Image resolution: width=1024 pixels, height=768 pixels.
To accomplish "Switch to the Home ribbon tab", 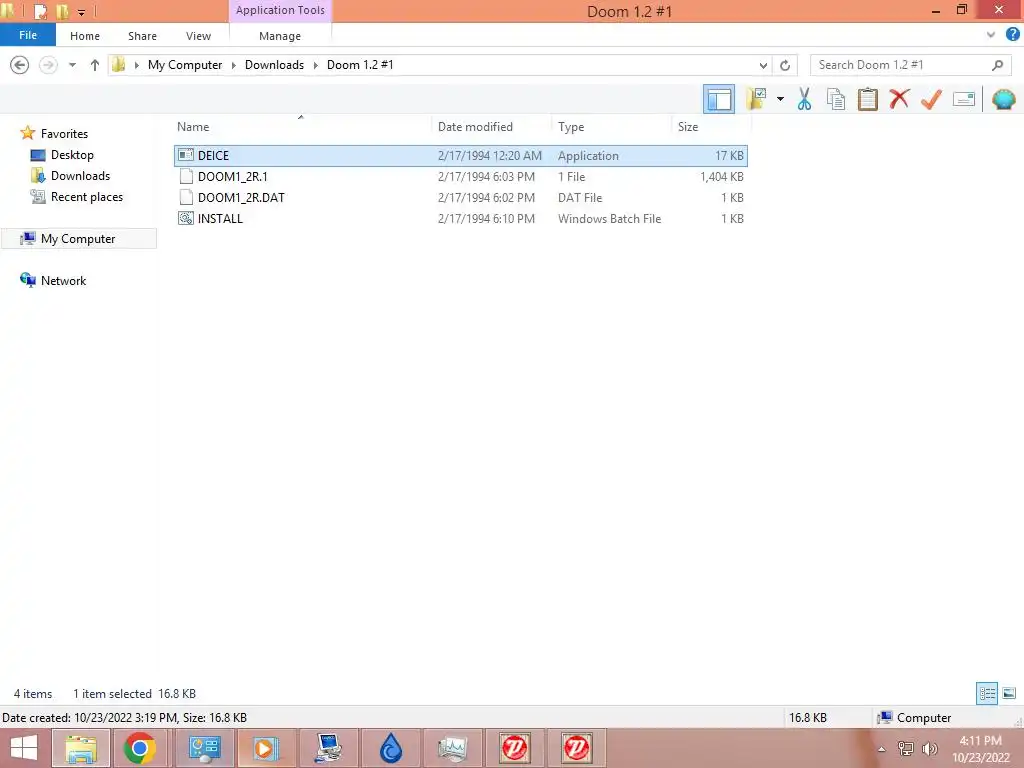I will coord(85,36).
